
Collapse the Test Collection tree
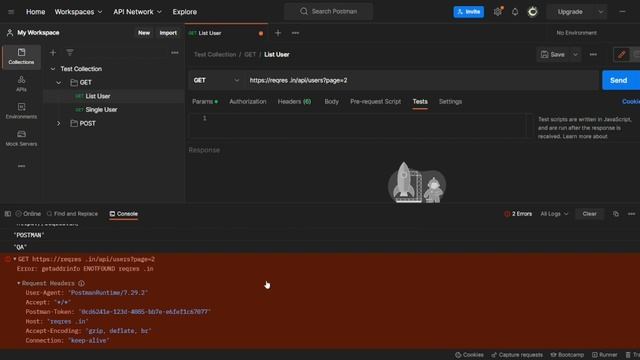(x=53, y=69)
